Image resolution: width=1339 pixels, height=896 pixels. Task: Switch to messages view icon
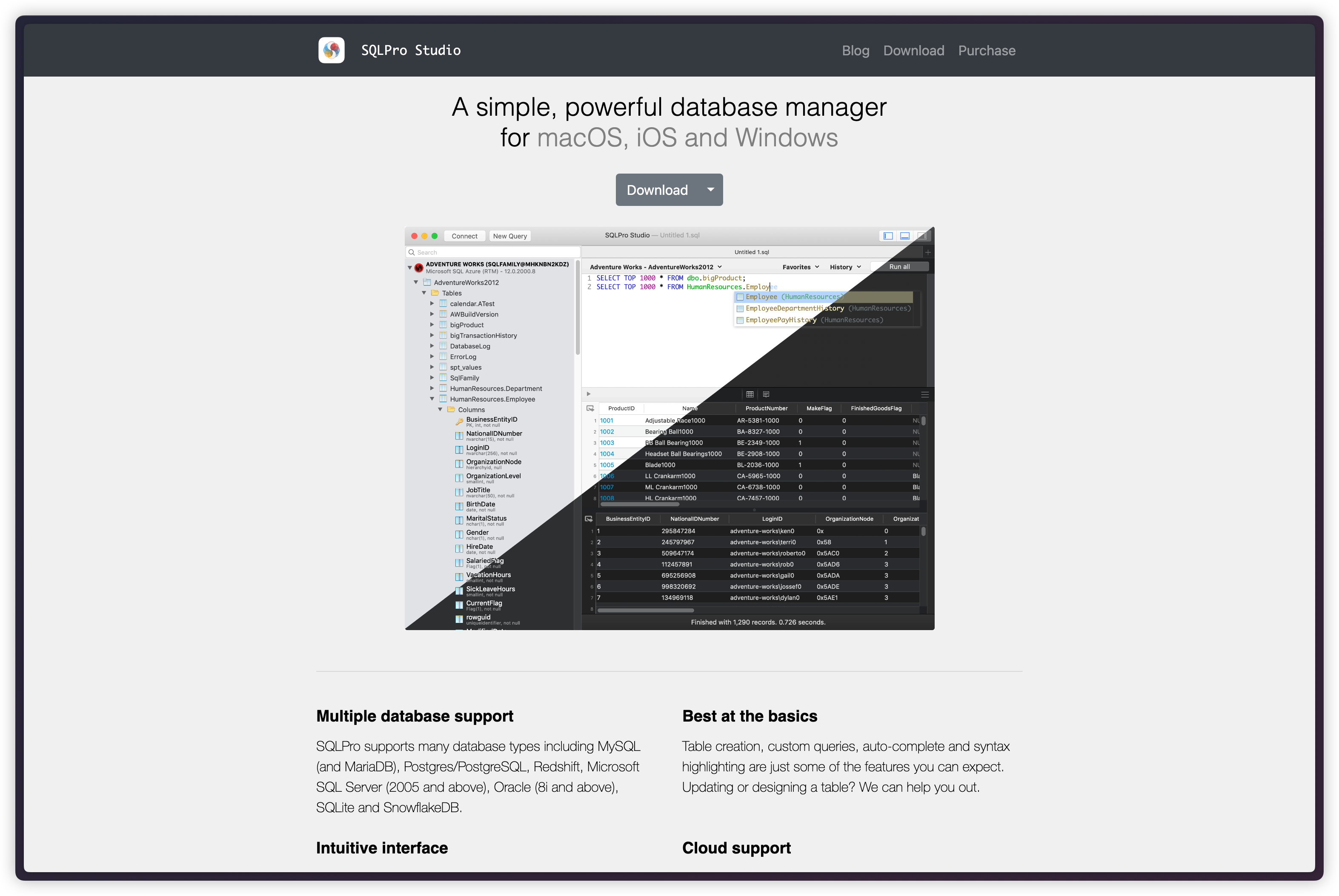click(x=766, y=394)
